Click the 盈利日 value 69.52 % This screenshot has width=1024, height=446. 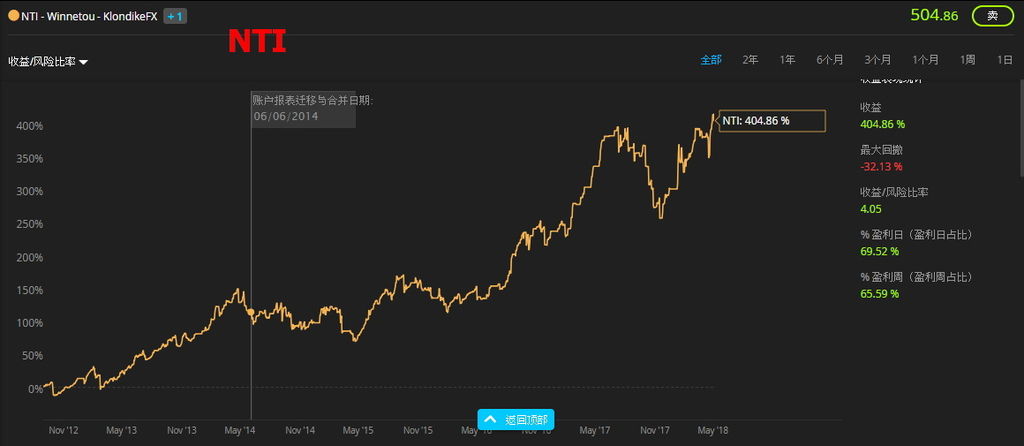[880, 251]
